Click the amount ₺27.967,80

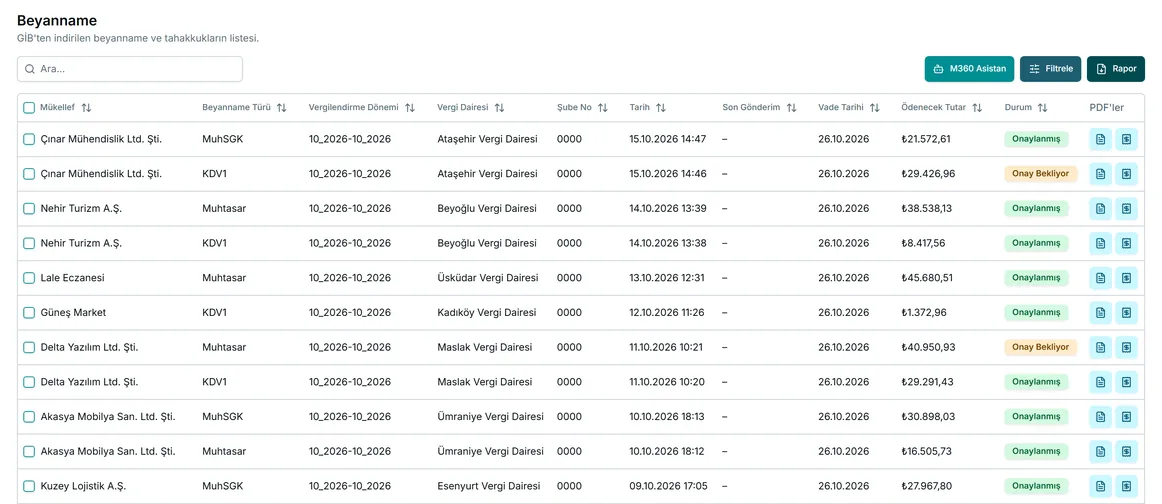click(927, 486)
